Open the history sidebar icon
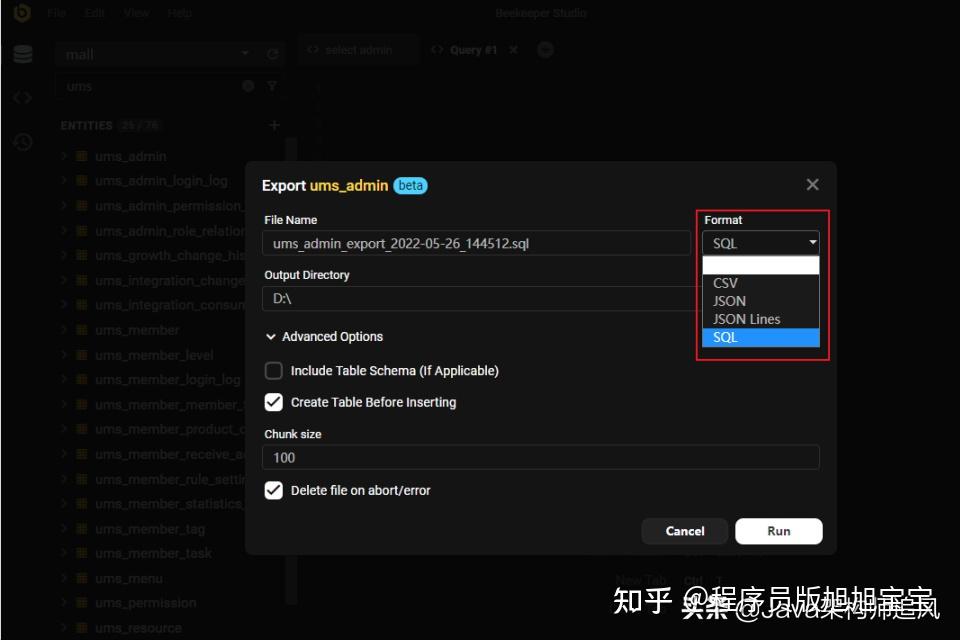This screenshot has height=640, width=960. click(x=23, y=142)
